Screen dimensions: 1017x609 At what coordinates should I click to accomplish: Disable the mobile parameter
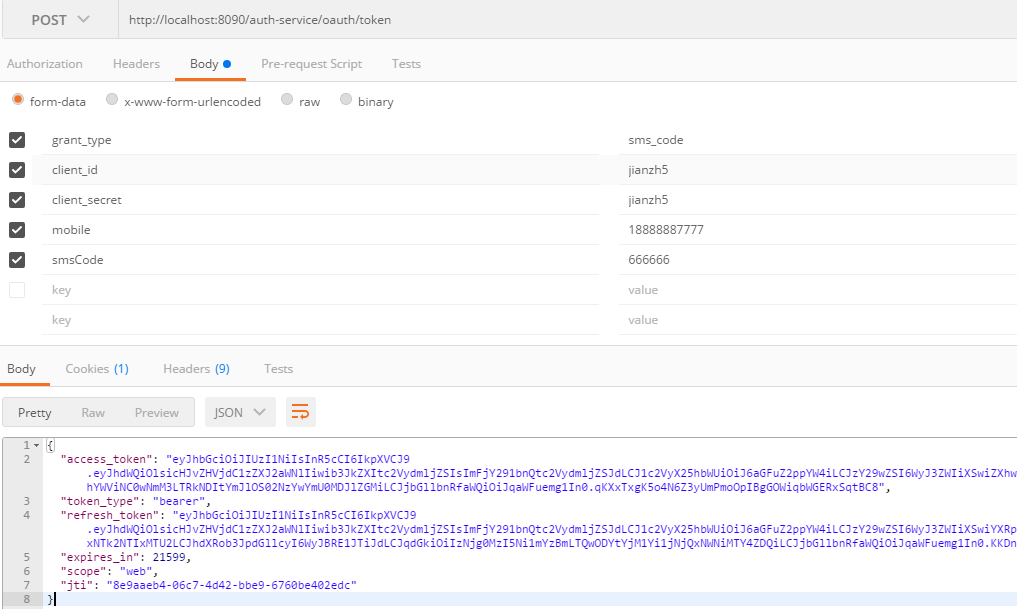click(x=16, y=229)
